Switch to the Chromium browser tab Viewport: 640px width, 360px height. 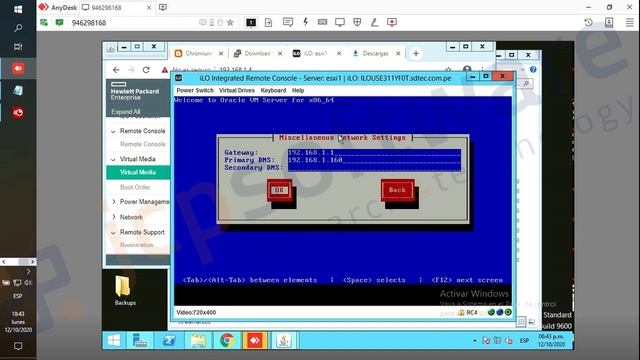pyautogui.click(x=198, y=53)
